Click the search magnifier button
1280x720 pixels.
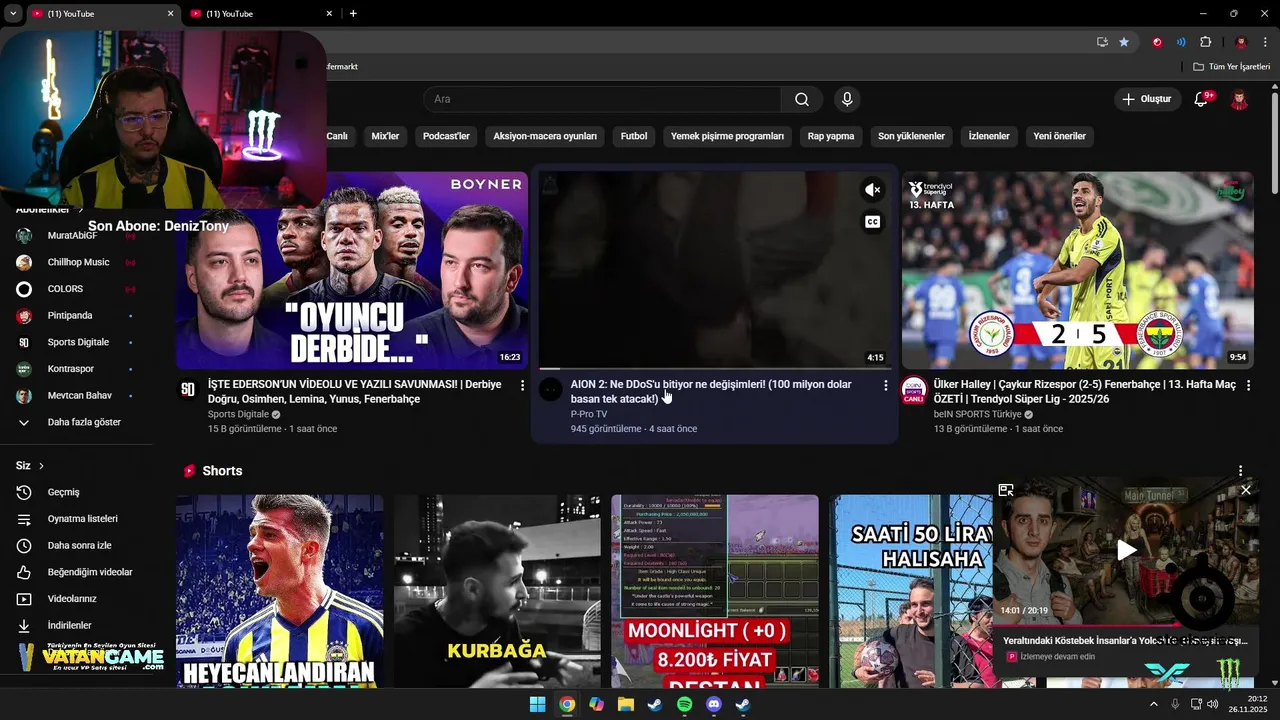click(802, 99)
